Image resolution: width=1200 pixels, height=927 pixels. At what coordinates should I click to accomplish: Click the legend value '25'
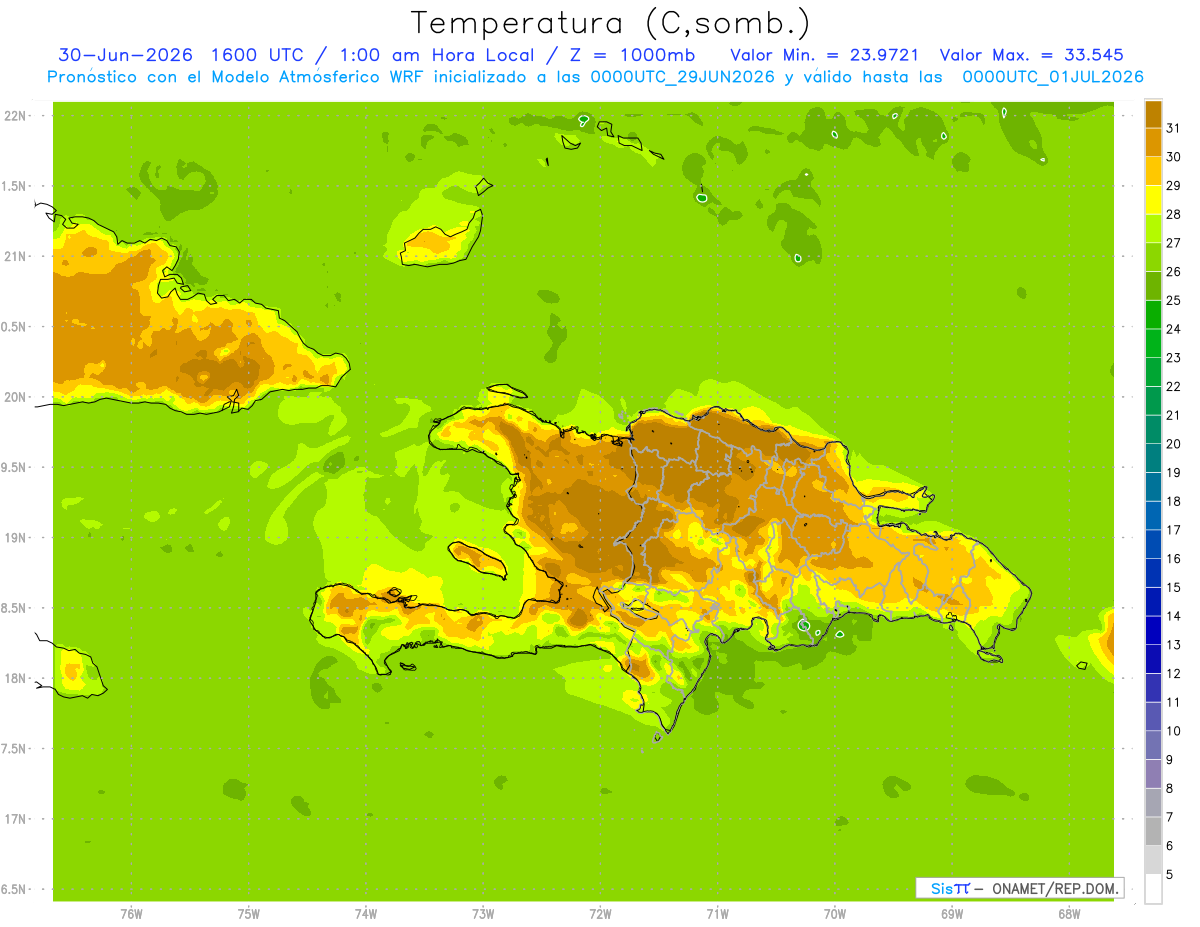coord(1173,300)
